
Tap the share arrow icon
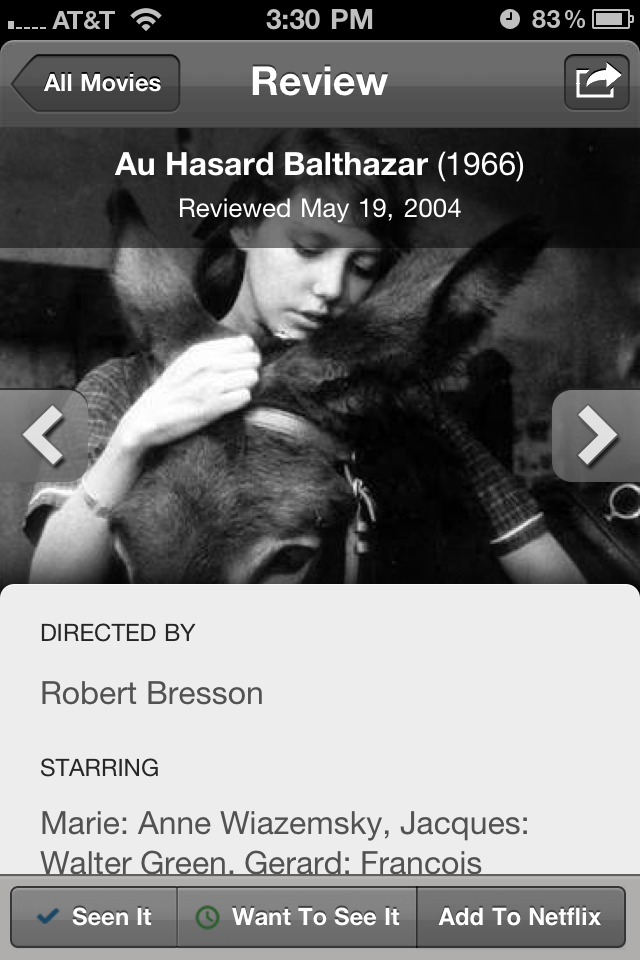[597, 82]
